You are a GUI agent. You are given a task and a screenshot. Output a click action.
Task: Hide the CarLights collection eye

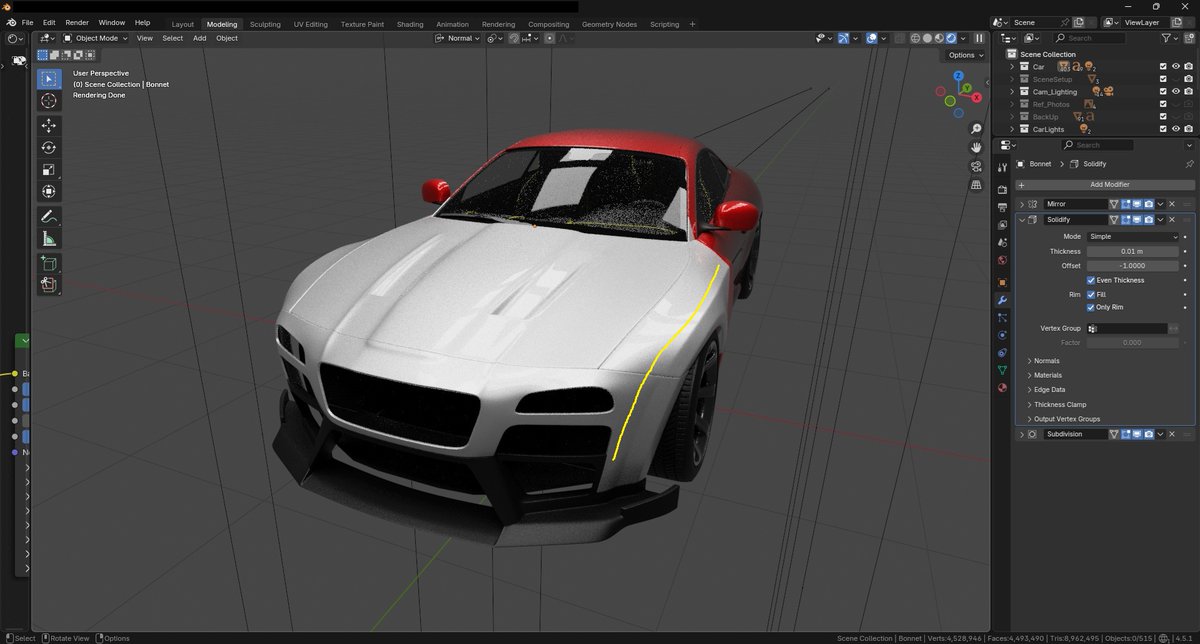click(x=1175, y=129)
